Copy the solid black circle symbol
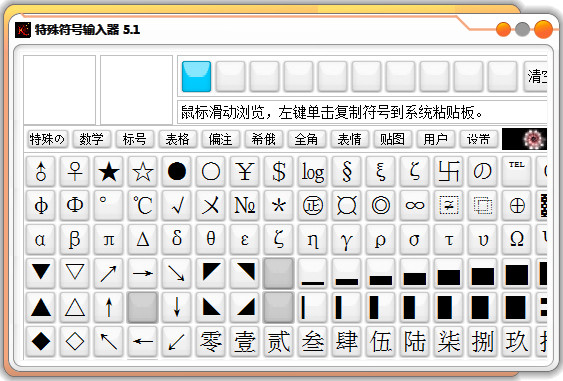 click(176, 171)
